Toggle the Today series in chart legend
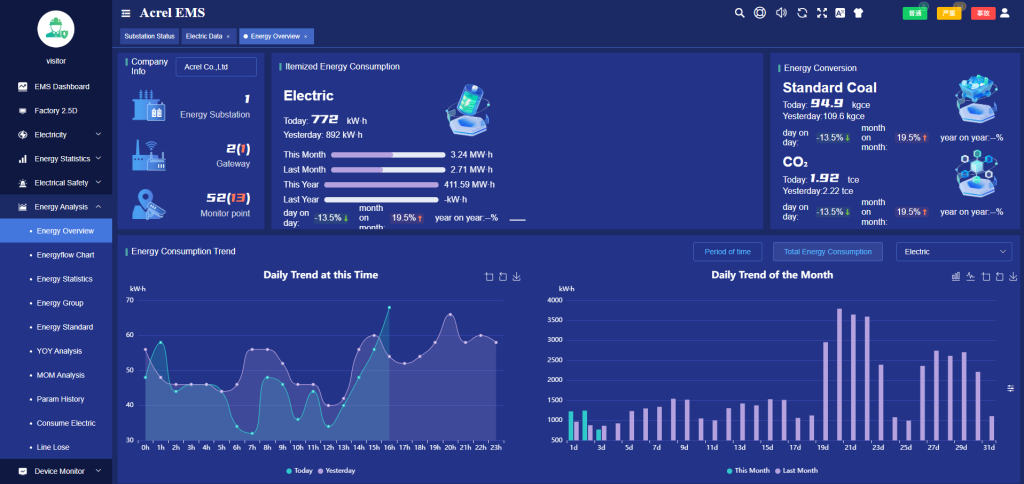1024x484 pixels. click(299, 470)
